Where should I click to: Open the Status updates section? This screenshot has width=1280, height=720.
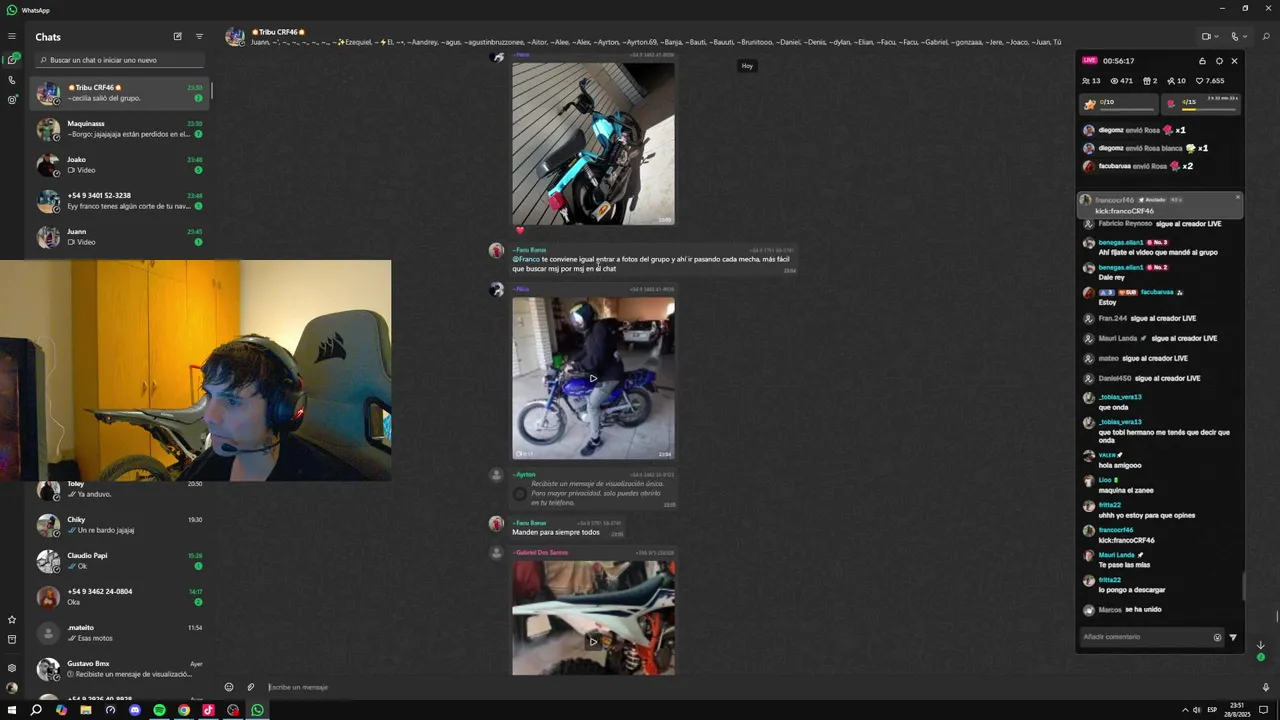point(12,100)
